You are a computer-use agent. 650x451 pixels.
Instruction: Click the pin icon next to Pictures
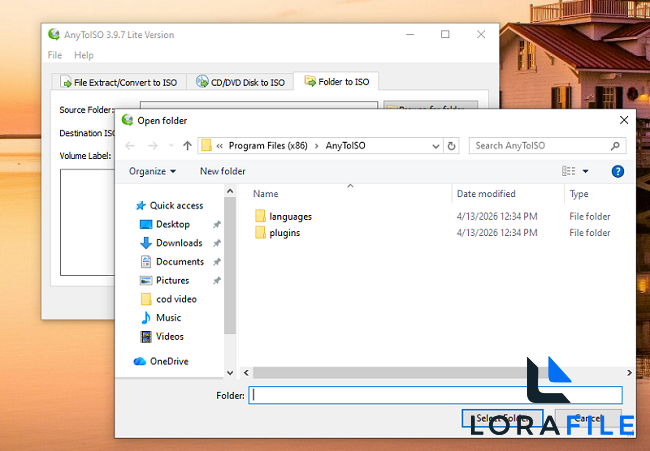216,281
